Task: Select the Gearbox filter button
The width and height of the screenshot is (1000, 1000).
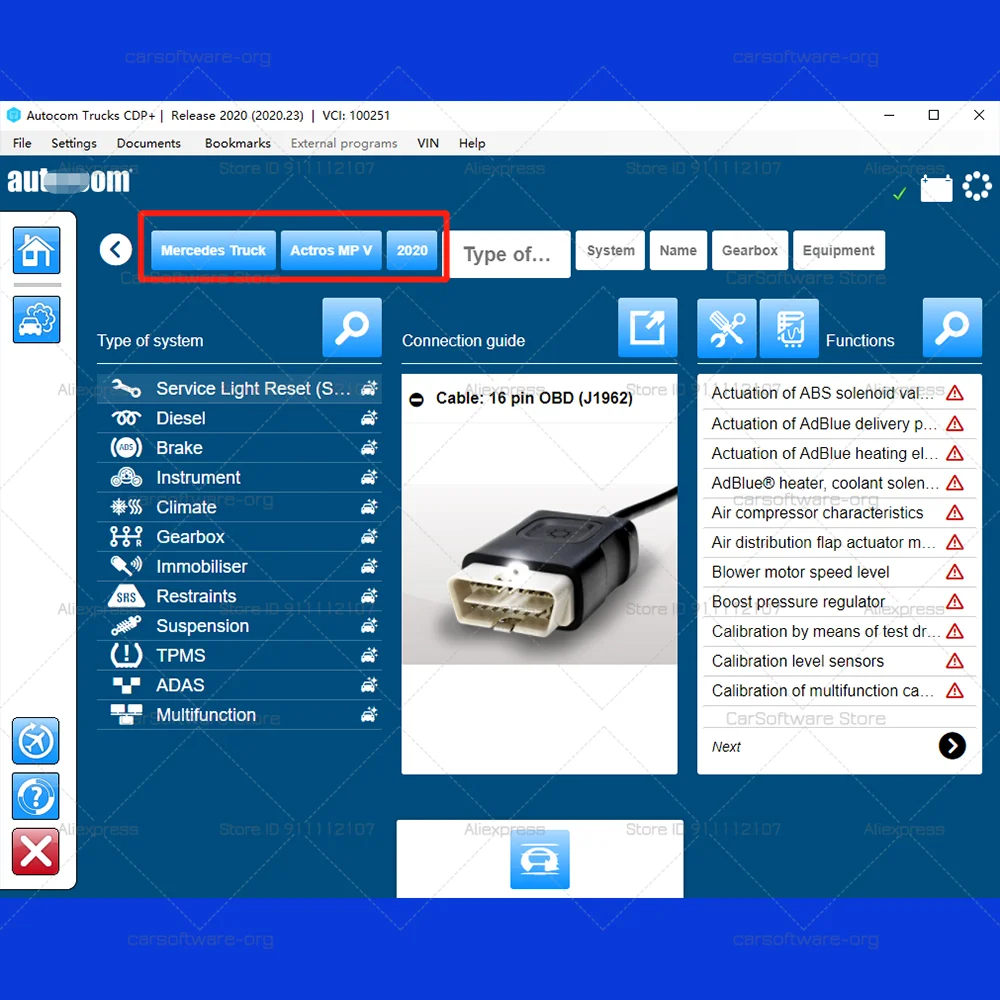Action: tap(750, 251)
